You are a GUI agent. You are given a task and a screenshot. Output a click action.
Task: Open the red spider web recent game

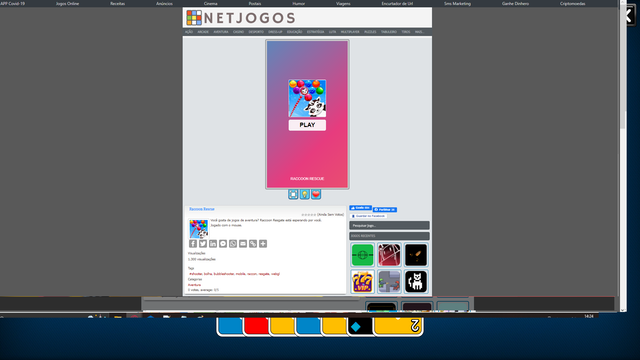pyautogui.click(x=389, y=255)
